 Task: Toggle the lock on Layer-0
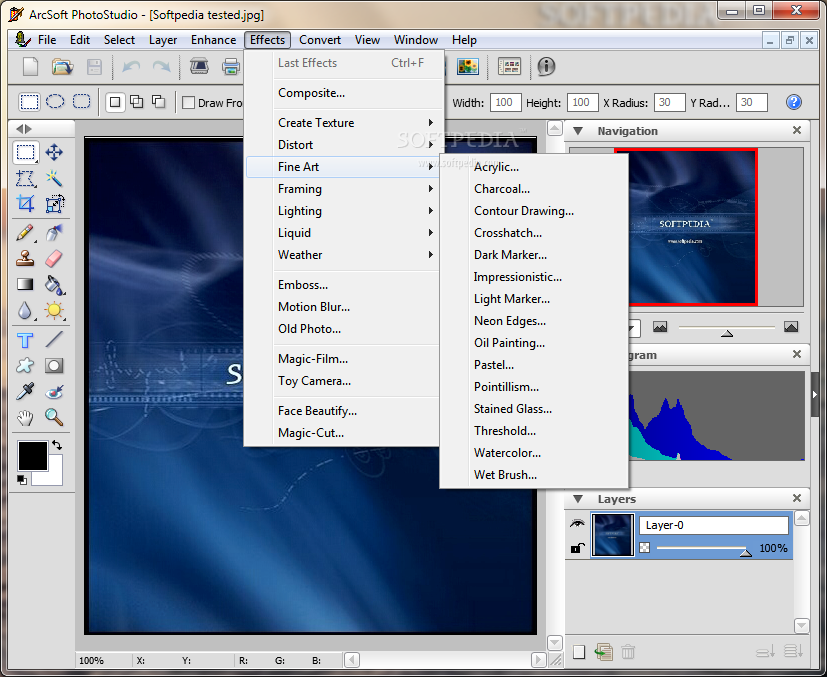pos(578,548)
